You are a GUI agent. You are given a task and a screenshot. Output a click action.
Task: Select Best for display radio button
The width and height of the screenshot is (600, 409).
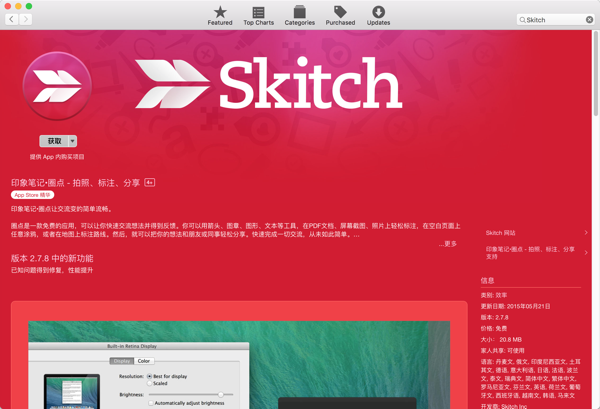click(x=150, y=376)
